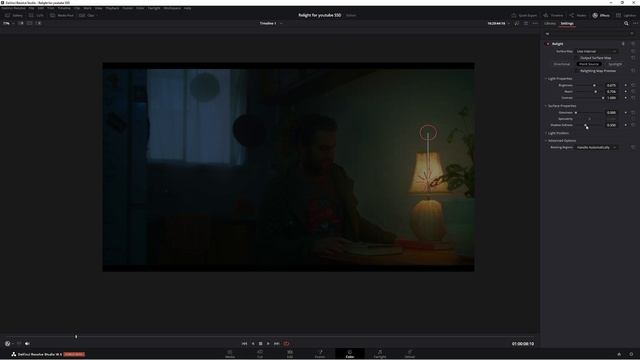Click the Contrast value field
This screenshot has width=640, height=360.
611,98
